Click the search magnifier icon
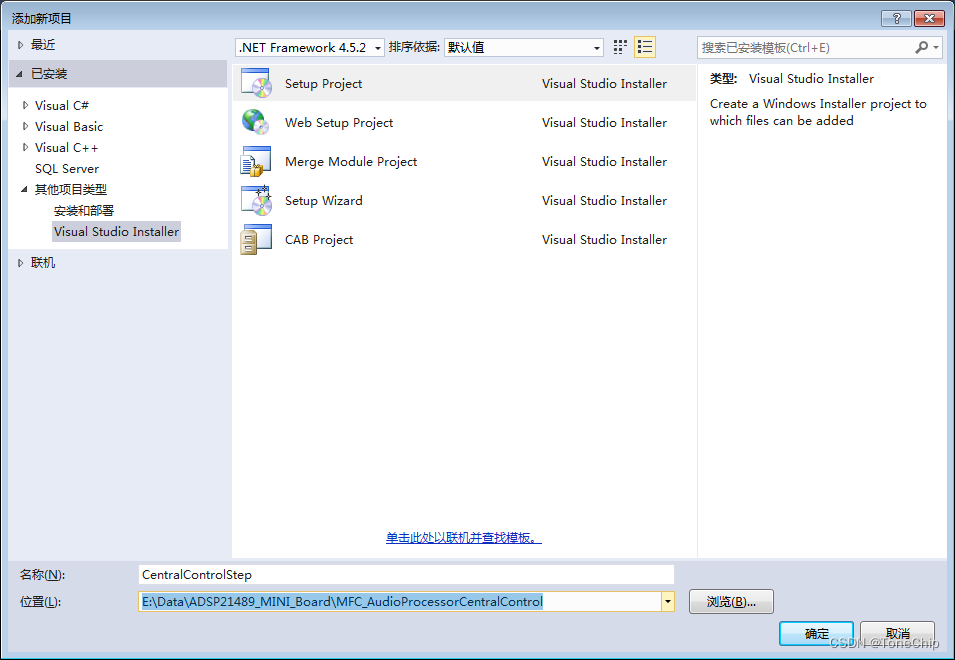The image size is (955, 660). coord(921,46)
